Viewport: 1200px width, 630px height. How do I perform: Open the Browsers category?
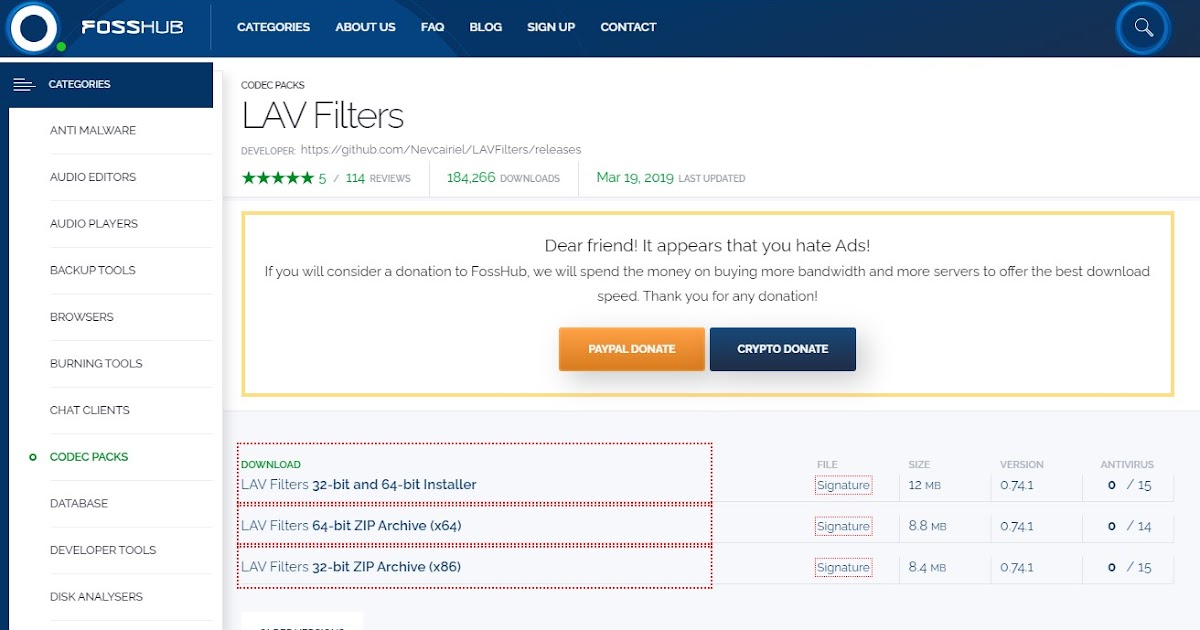pyautogui.click(x=82, y=317)
